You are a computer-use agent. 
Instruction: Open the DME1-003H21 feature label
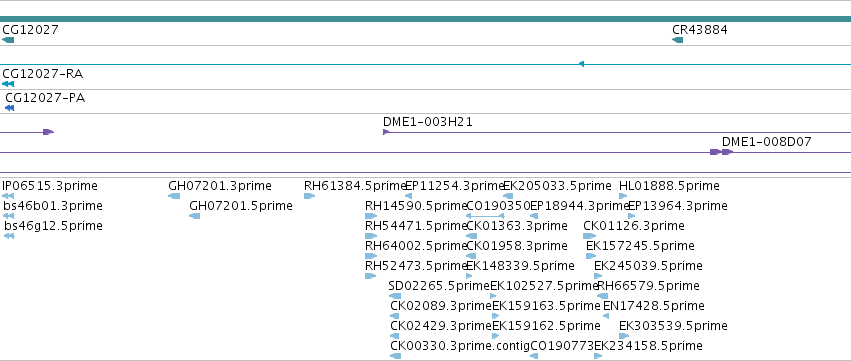tap(428, 122)
